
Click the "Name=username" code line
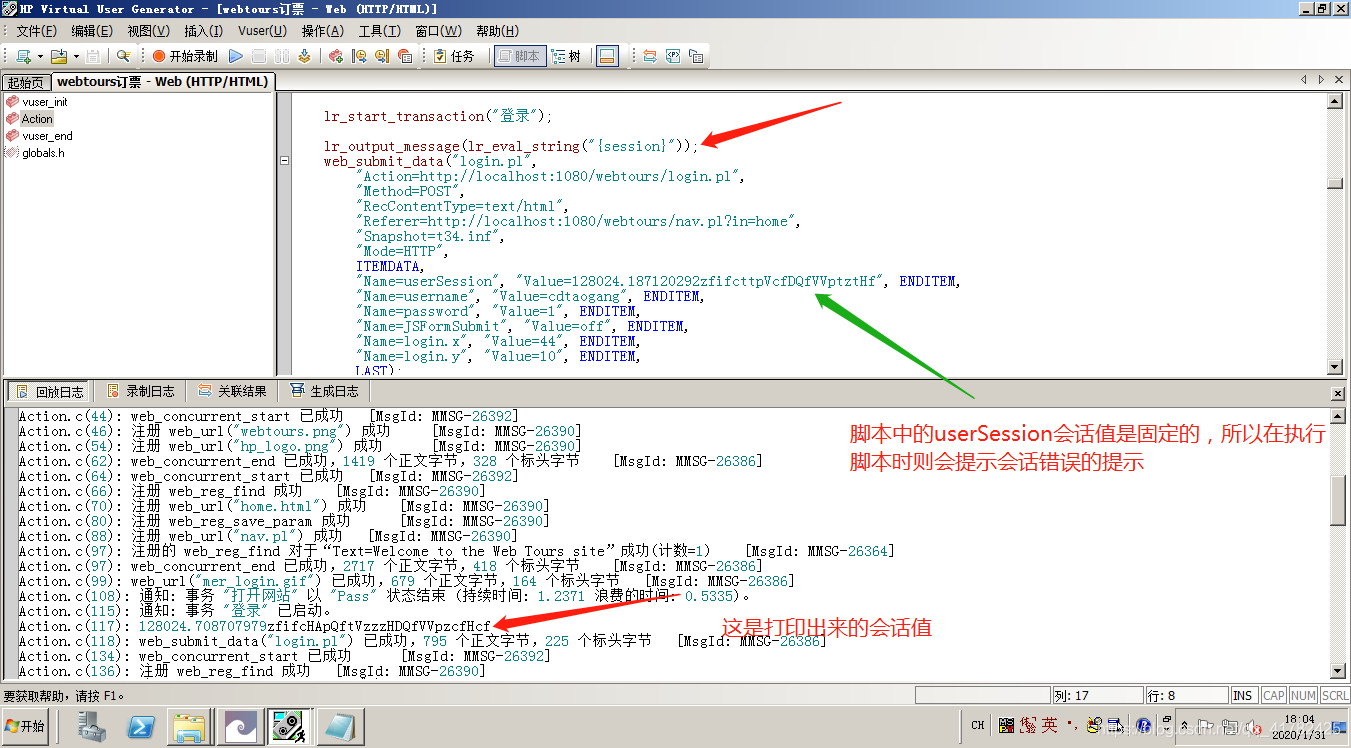coord(531,296)
